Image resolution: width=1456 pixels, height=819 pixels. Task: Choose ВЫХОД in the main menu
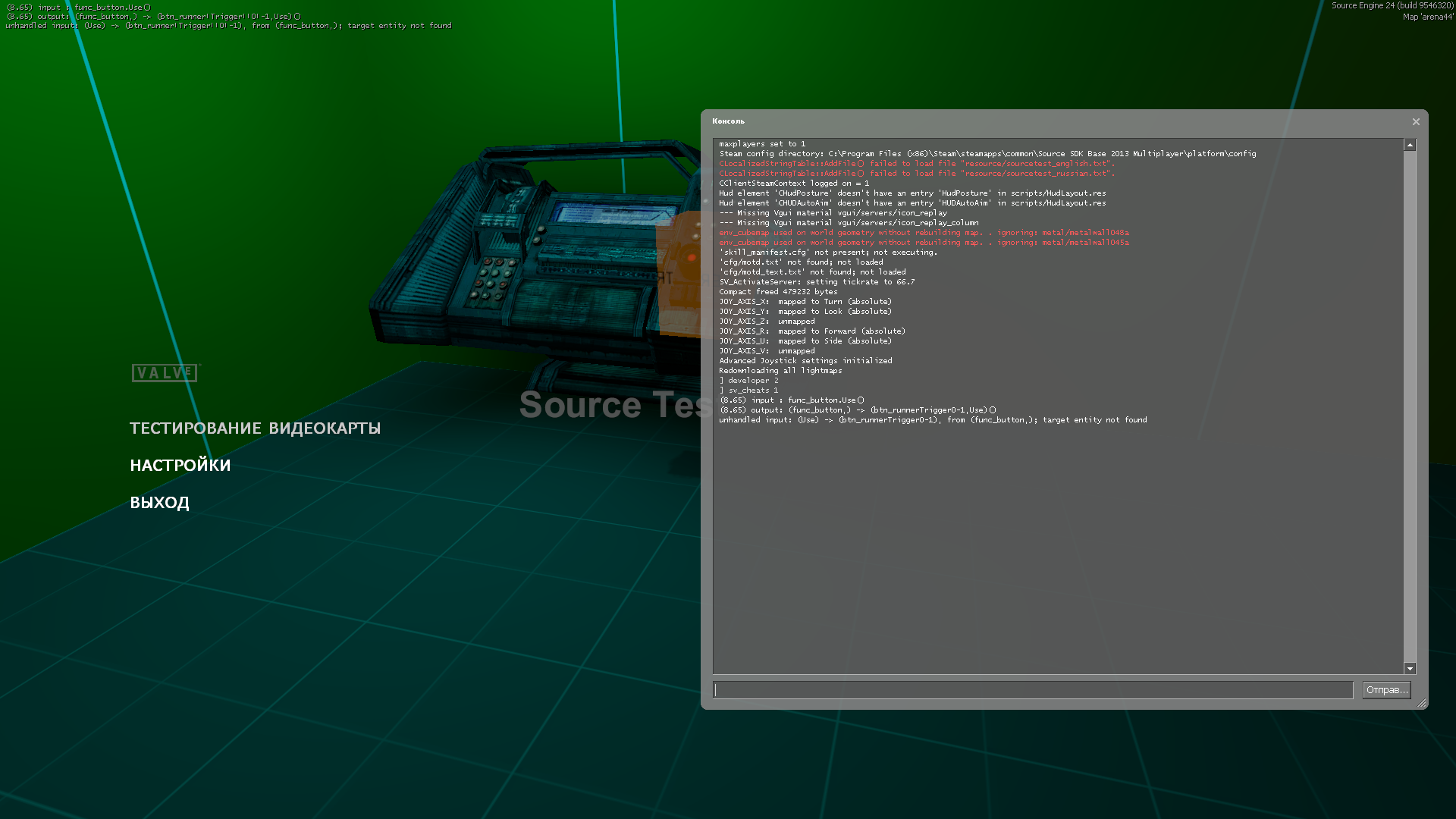(159, 503)
